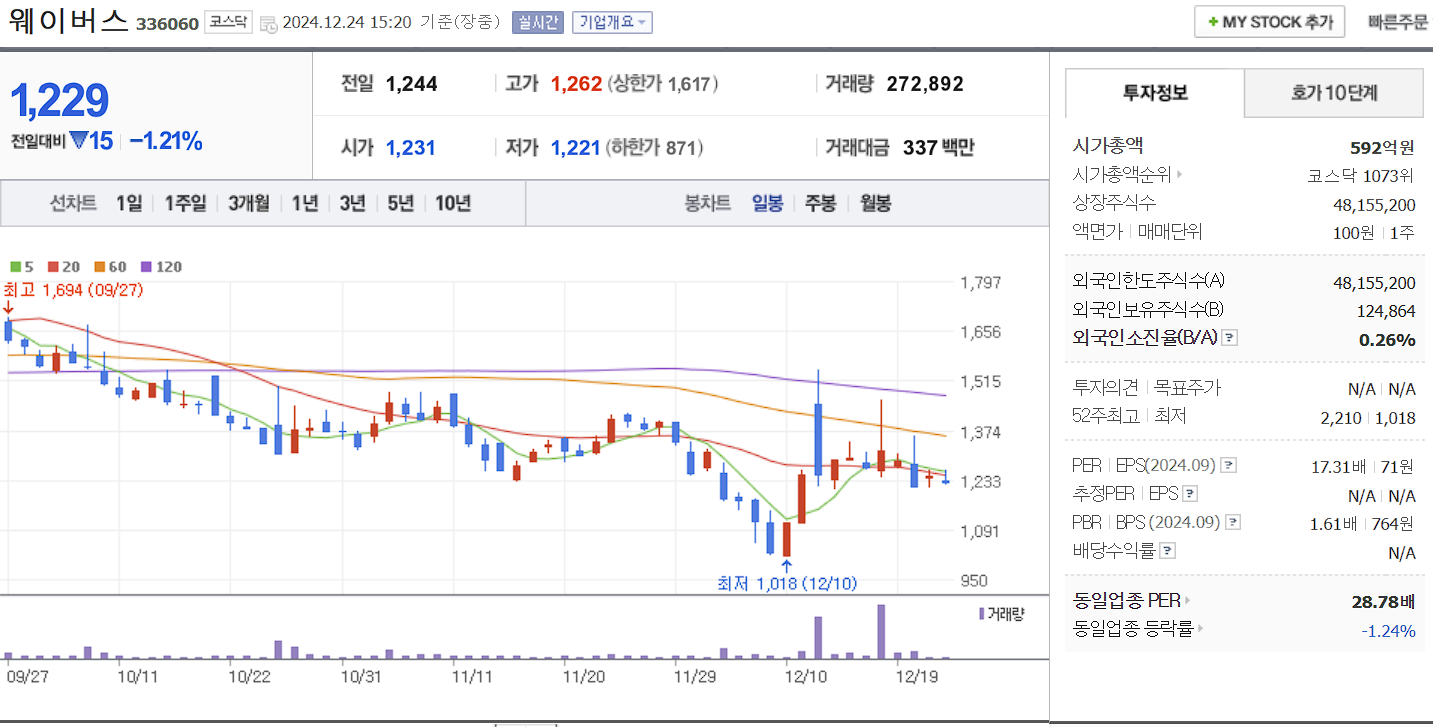Viewport: 1433px width, 727px height.
Task: Click the PER help question-mark icon
Action: coord(1229,466)
